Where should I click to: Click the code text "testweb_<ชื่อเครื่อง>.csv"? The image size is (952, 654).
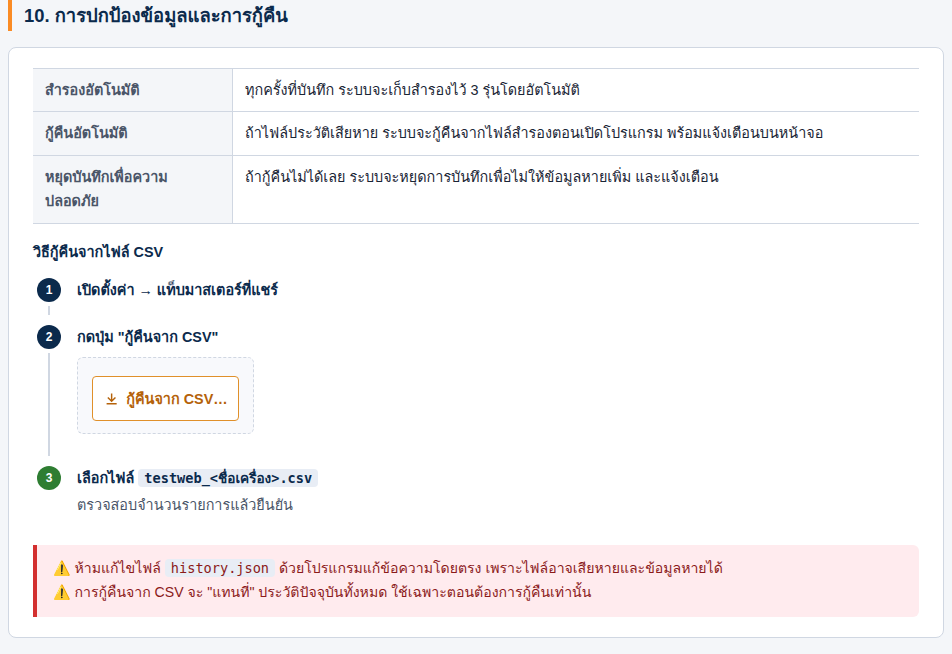click(228, 478)
